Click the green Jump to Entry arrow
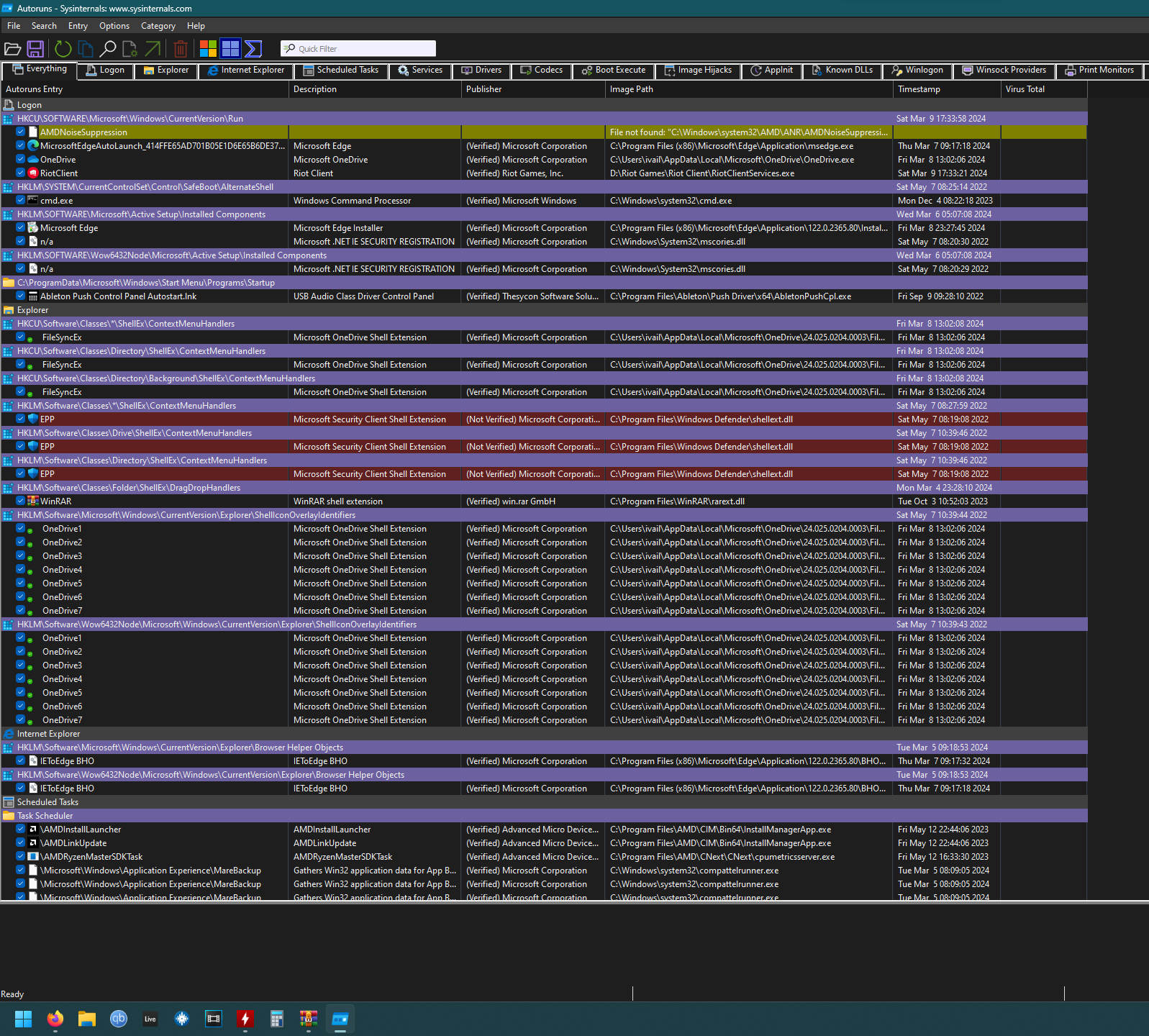This screenshot has width=1149, height=1036. [153, 49]
